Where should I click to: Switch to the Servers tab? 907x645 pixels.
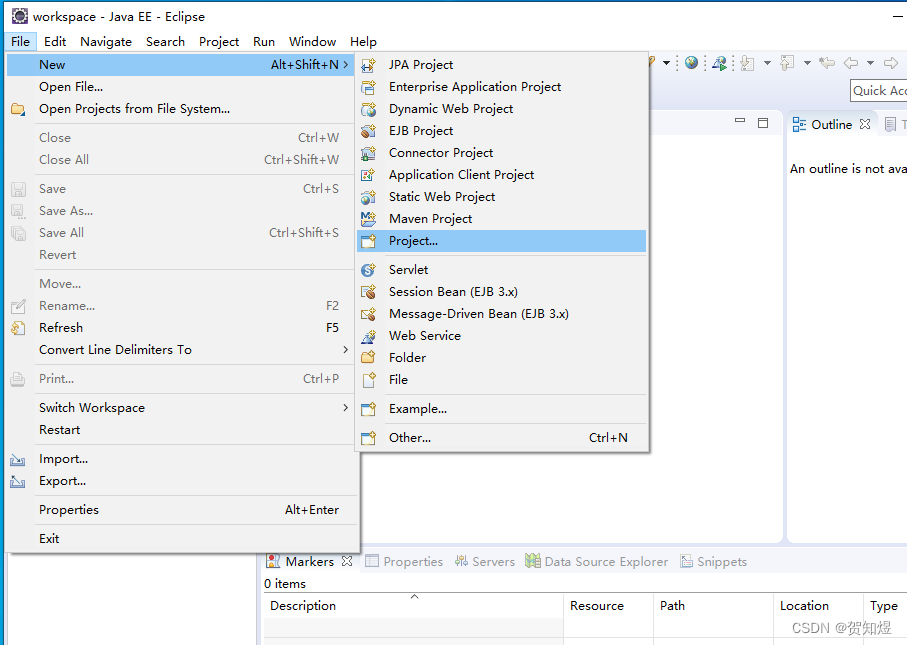484,561
